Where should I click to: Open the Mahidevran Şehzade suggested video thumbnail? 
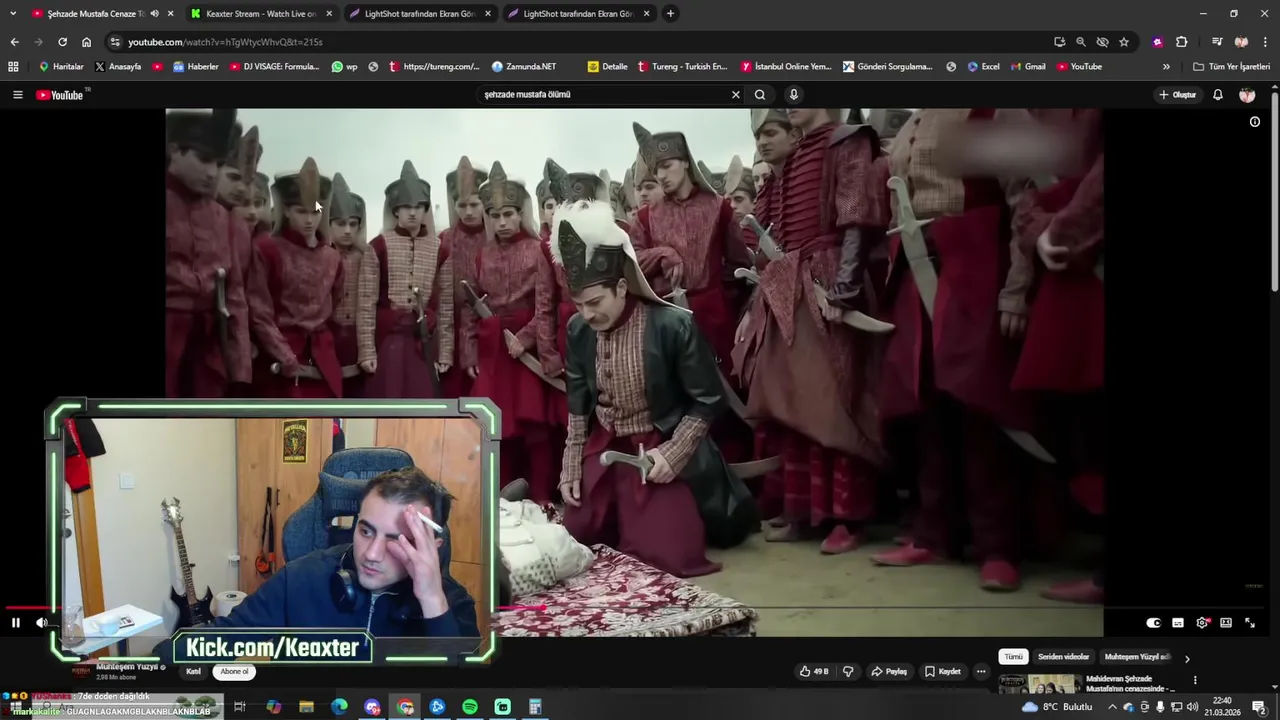click(1040, 684)
